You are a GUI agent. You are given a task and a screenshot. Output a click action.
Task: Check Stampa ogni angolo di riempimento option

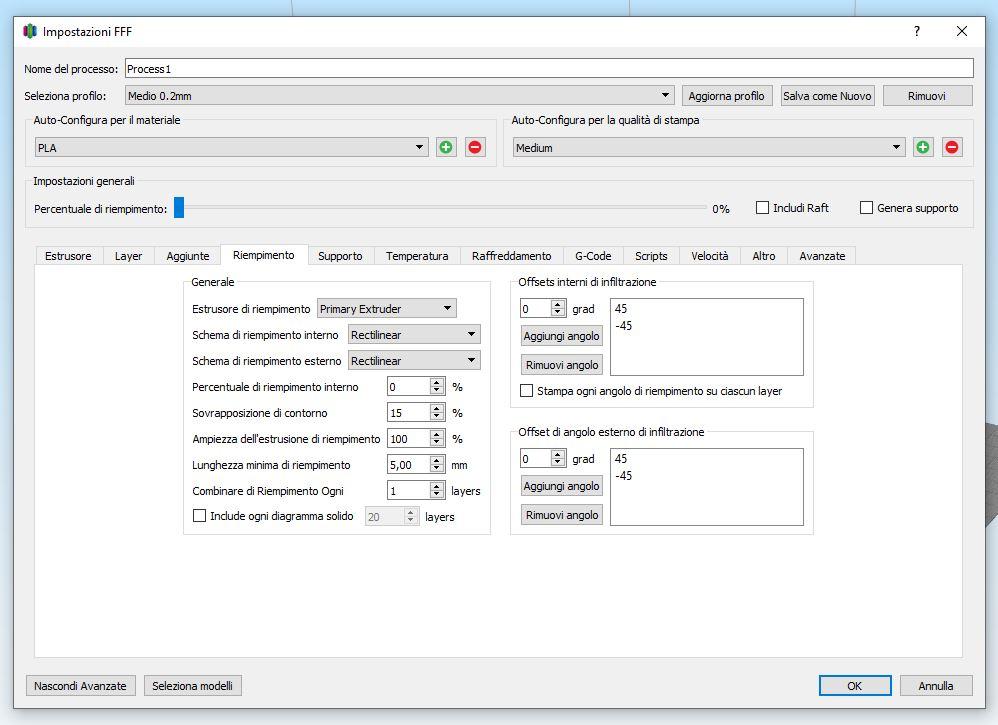pyautogui.click(x=527, y=391)
